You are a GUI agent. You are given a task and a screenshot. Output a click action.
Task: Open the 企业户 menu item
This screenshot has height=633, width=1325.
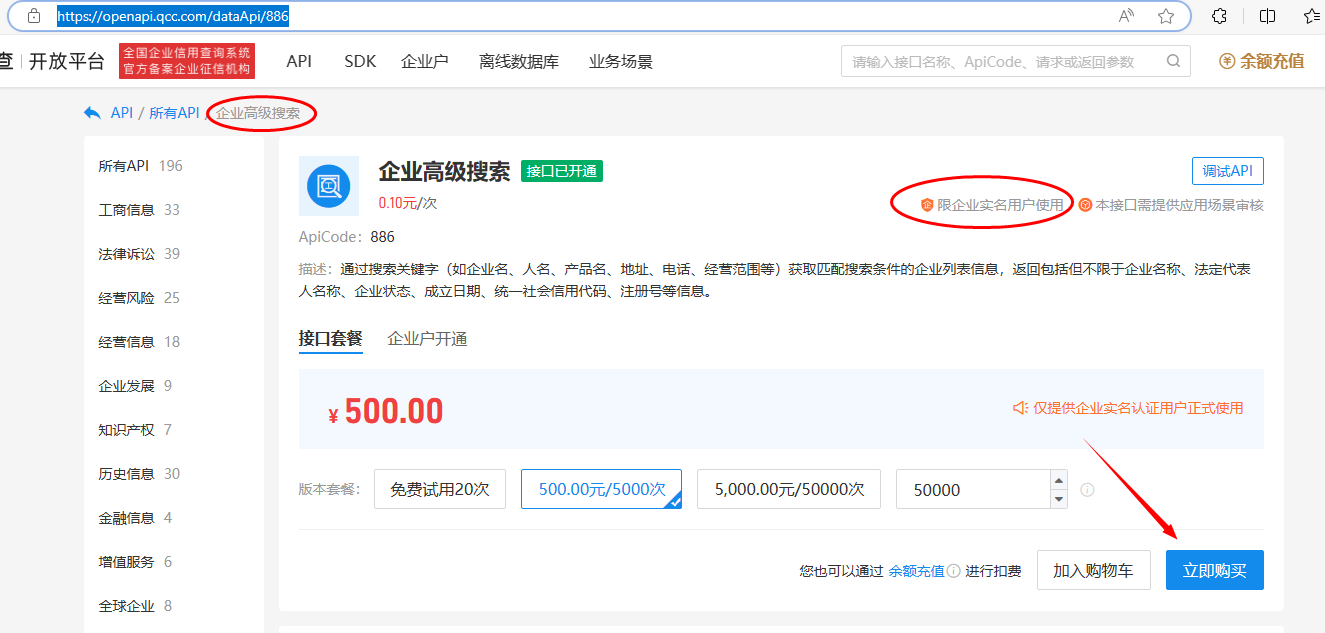coord(425,61)
